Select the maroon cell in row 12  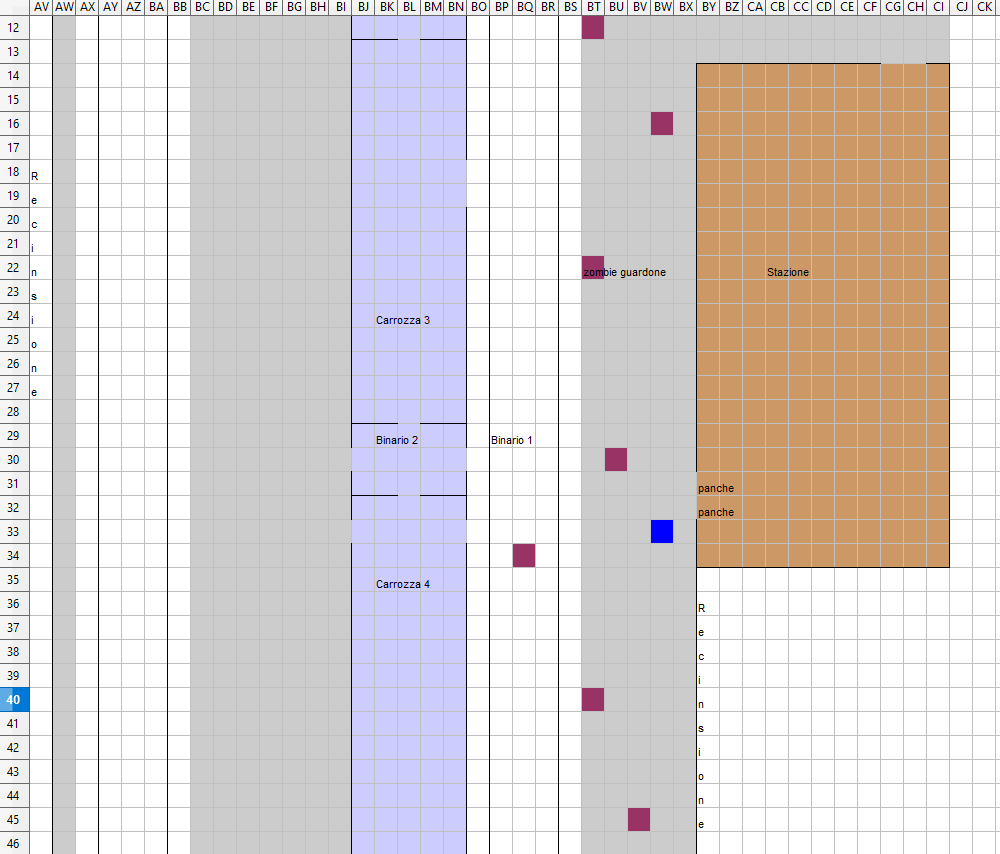coord(593,28)
